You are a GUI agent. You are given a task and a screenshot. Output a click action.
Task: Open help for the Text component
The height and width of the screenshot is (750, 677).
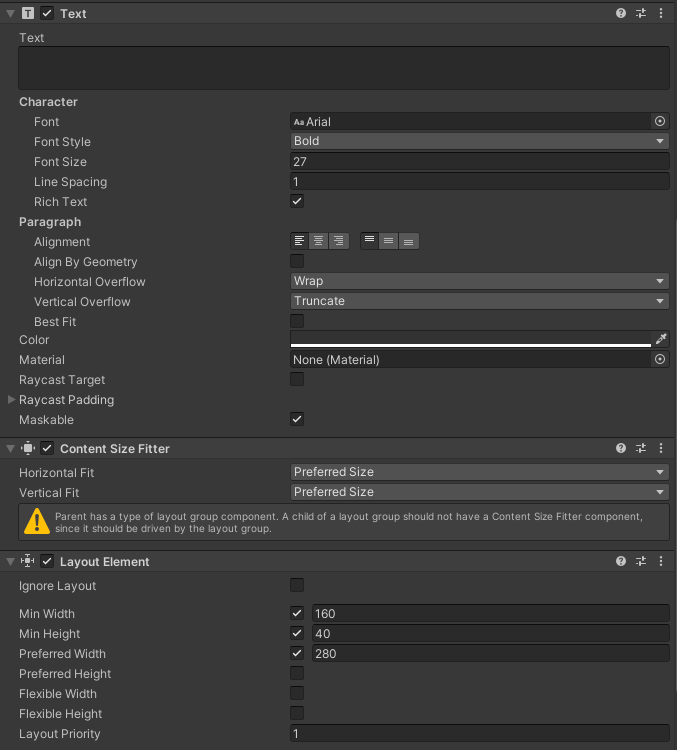coord(621,13)
